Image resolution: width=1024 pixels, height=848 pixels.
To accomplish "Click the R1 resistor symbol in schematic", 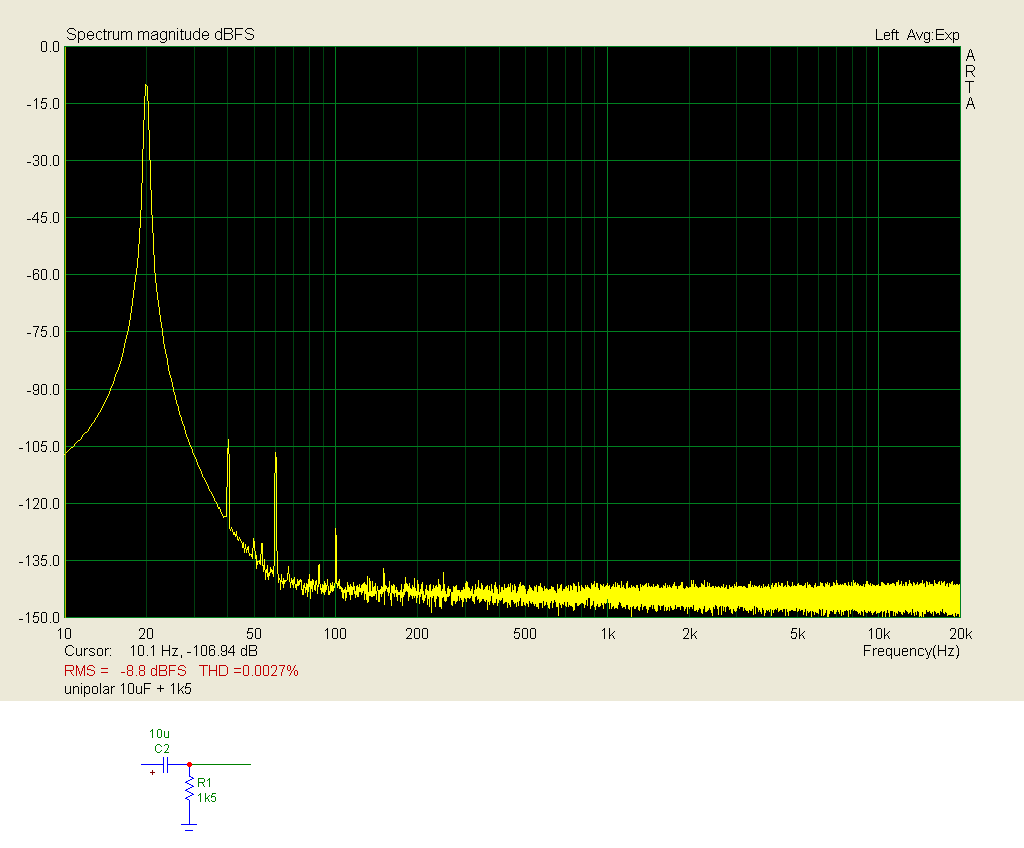I will click(x=189, y=789).
